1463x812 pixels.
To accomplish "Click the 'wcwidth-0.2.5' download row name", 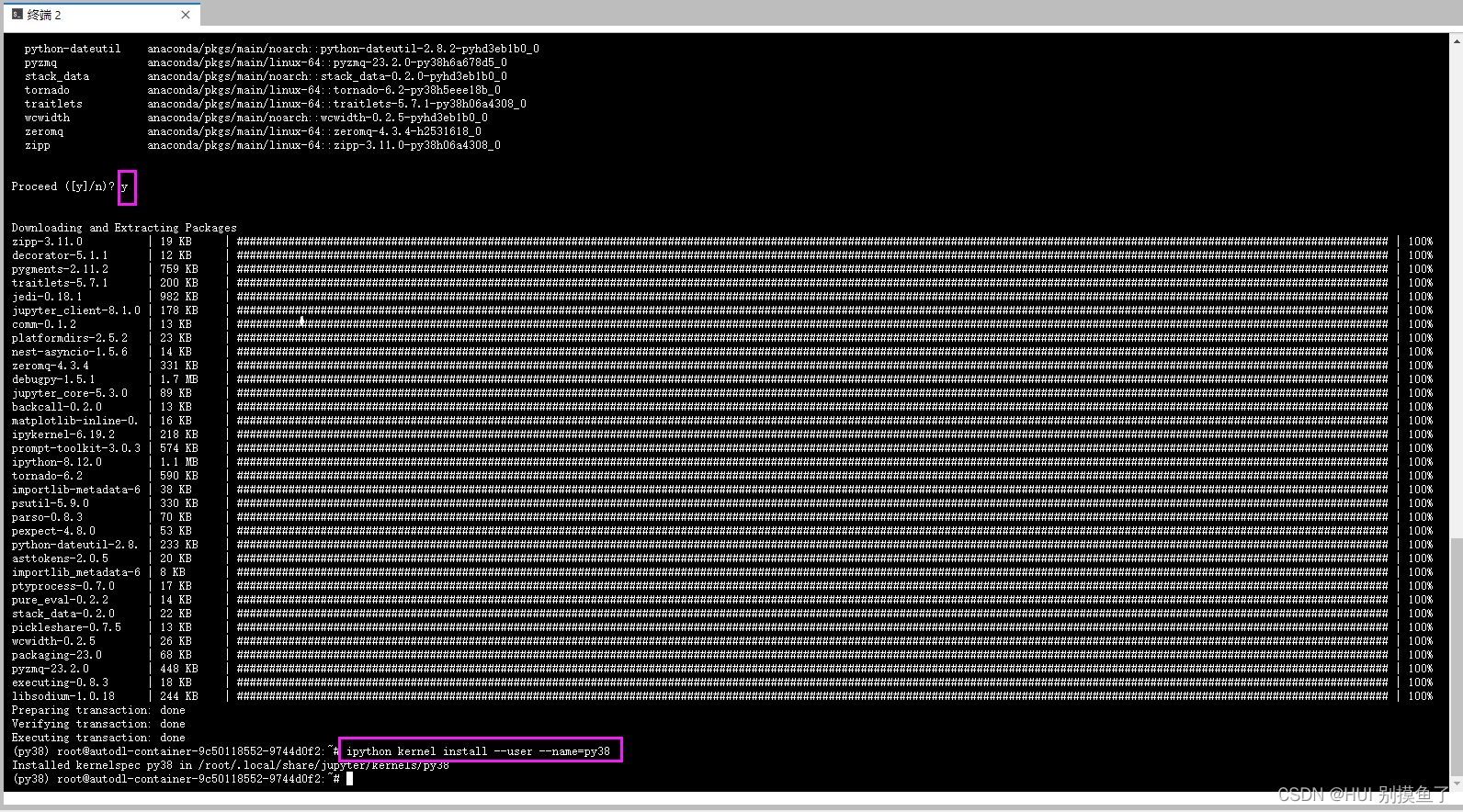I will (53, 641).
